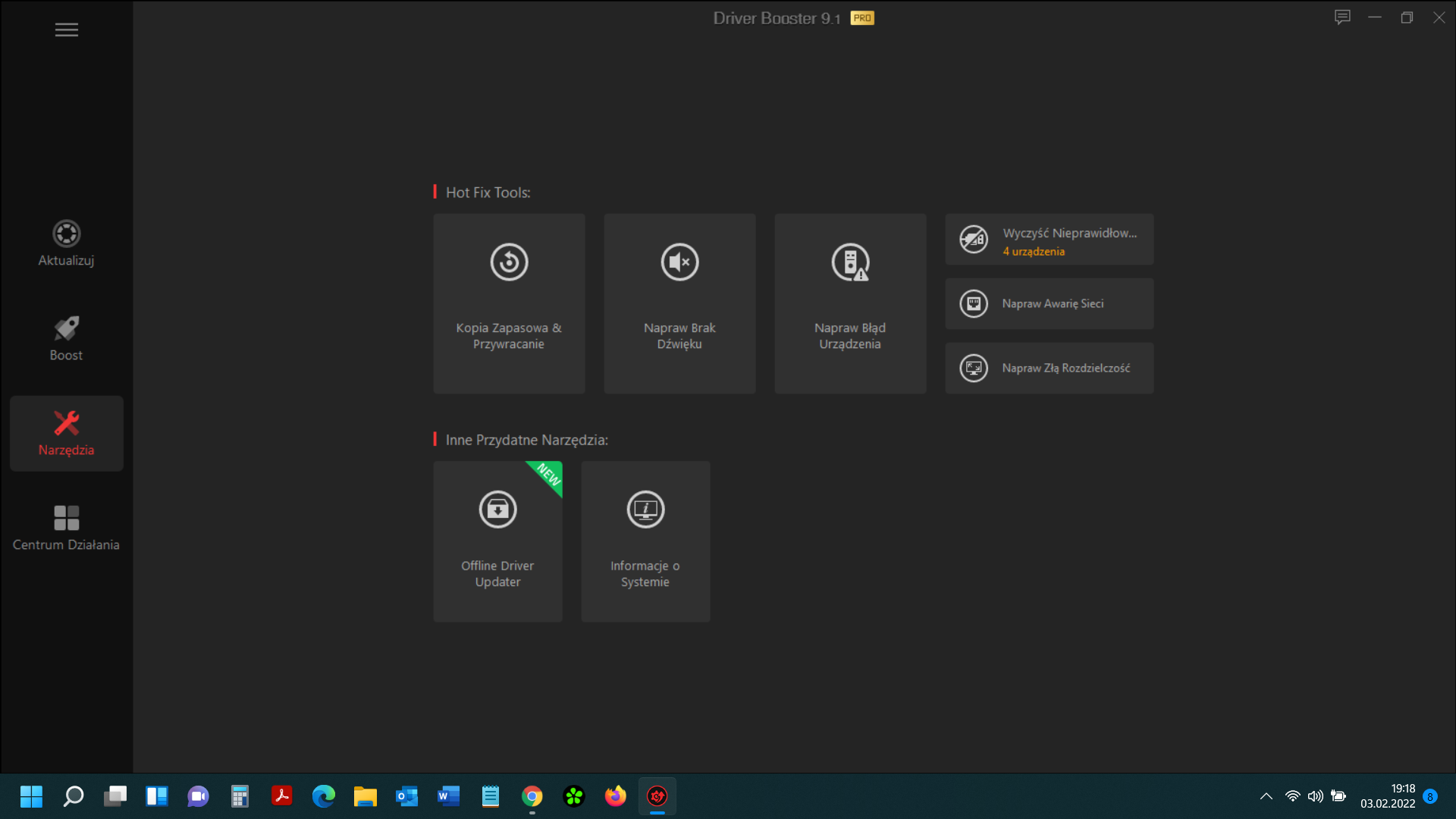Screen dimensions: 1456x819
Task: Open notification center badge 8
Action: pos(1430,796)
